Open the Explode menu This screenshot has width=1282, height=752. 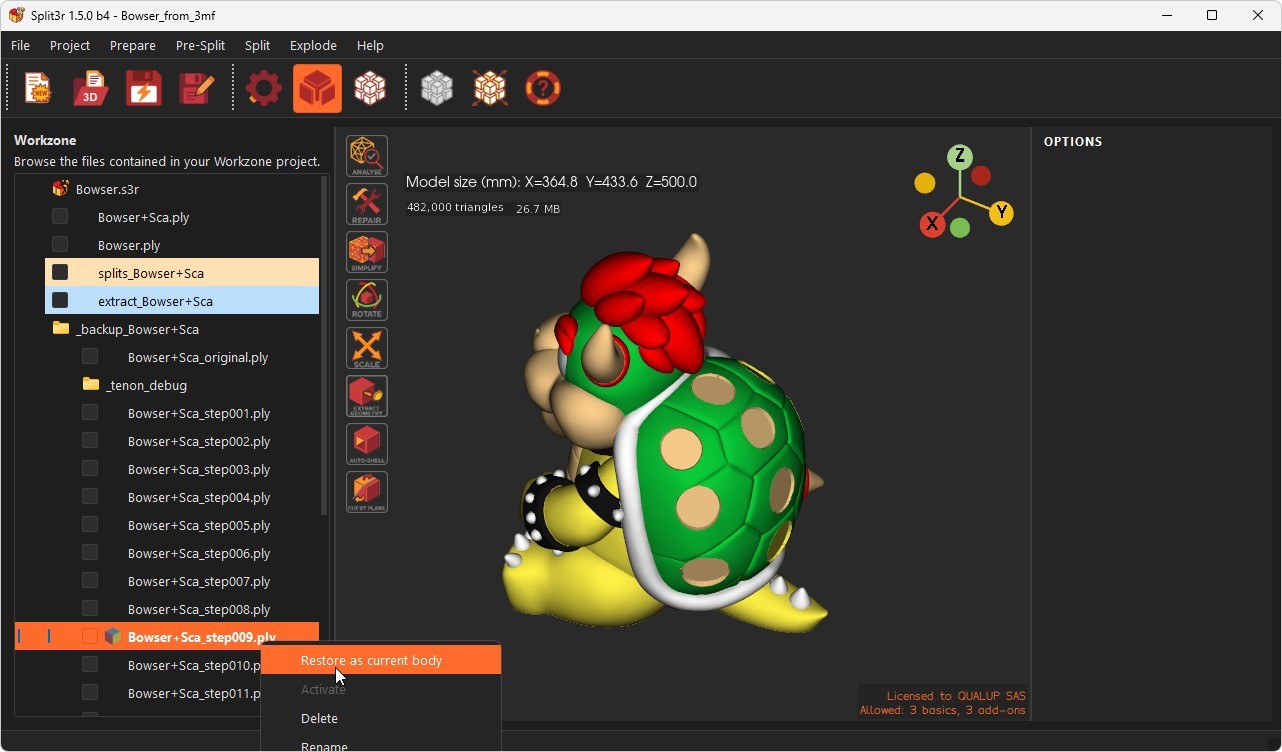[x=313, y=45]
